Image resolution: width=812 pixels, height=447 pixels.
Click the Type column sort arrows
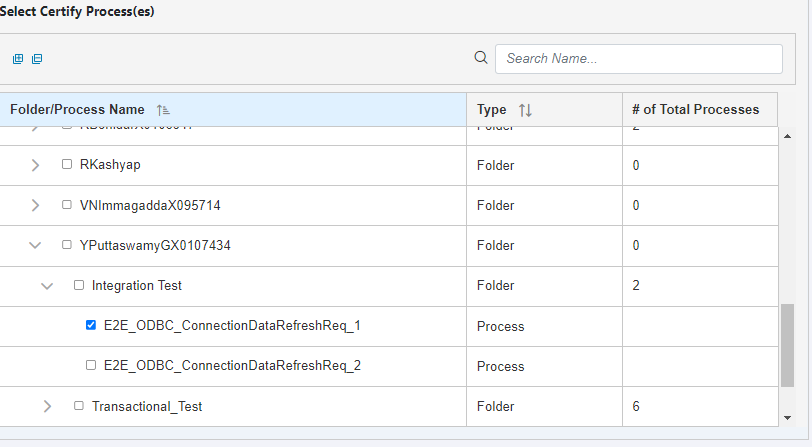coord(525,110)
